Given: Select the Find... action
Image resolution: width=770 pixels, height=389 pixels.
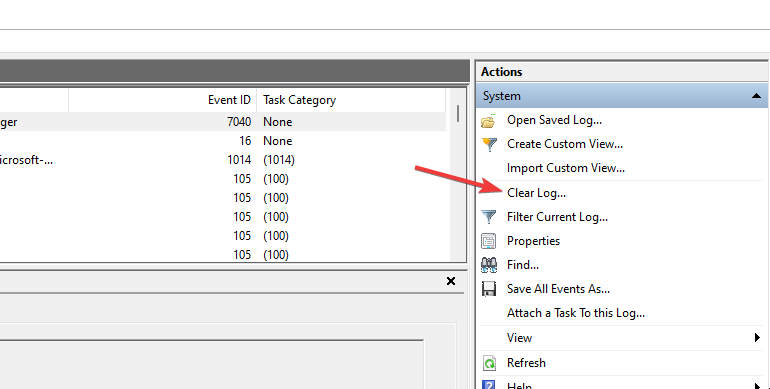Looking at the screenshot, I should point(522,265).
